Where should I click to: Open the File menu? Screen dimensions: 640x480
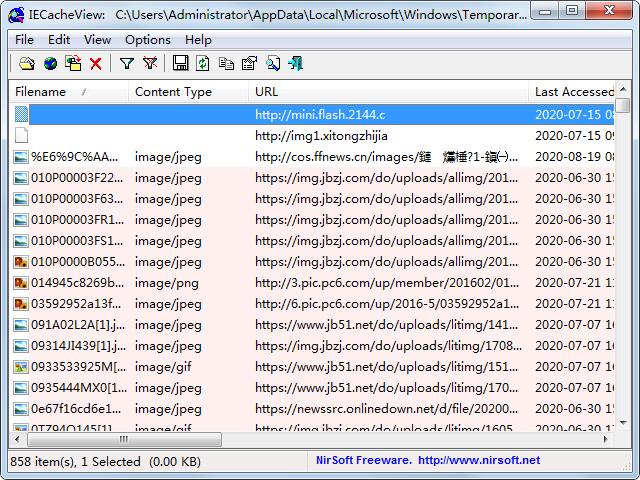[24, 40]
